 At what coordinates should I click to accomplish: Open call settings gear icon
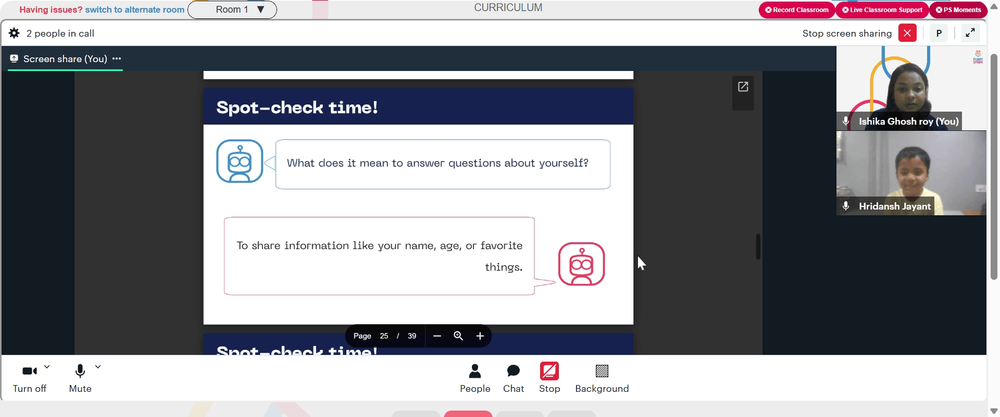point(14,33)
